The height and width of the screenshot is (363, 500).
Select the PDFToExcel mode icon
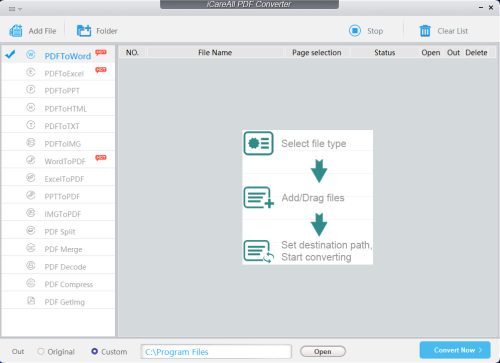(31, 72)
